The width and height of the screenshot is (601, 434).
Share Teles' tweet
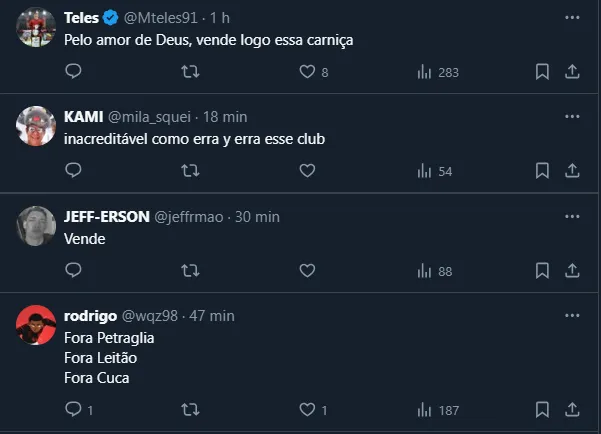[x=573, y=72]
